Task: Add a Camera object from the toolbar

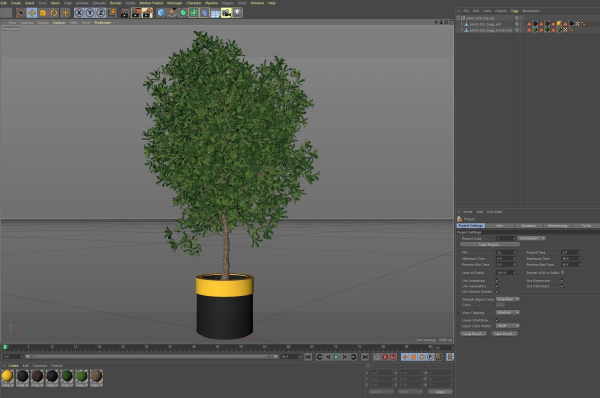Action: (x=226, y=13)
